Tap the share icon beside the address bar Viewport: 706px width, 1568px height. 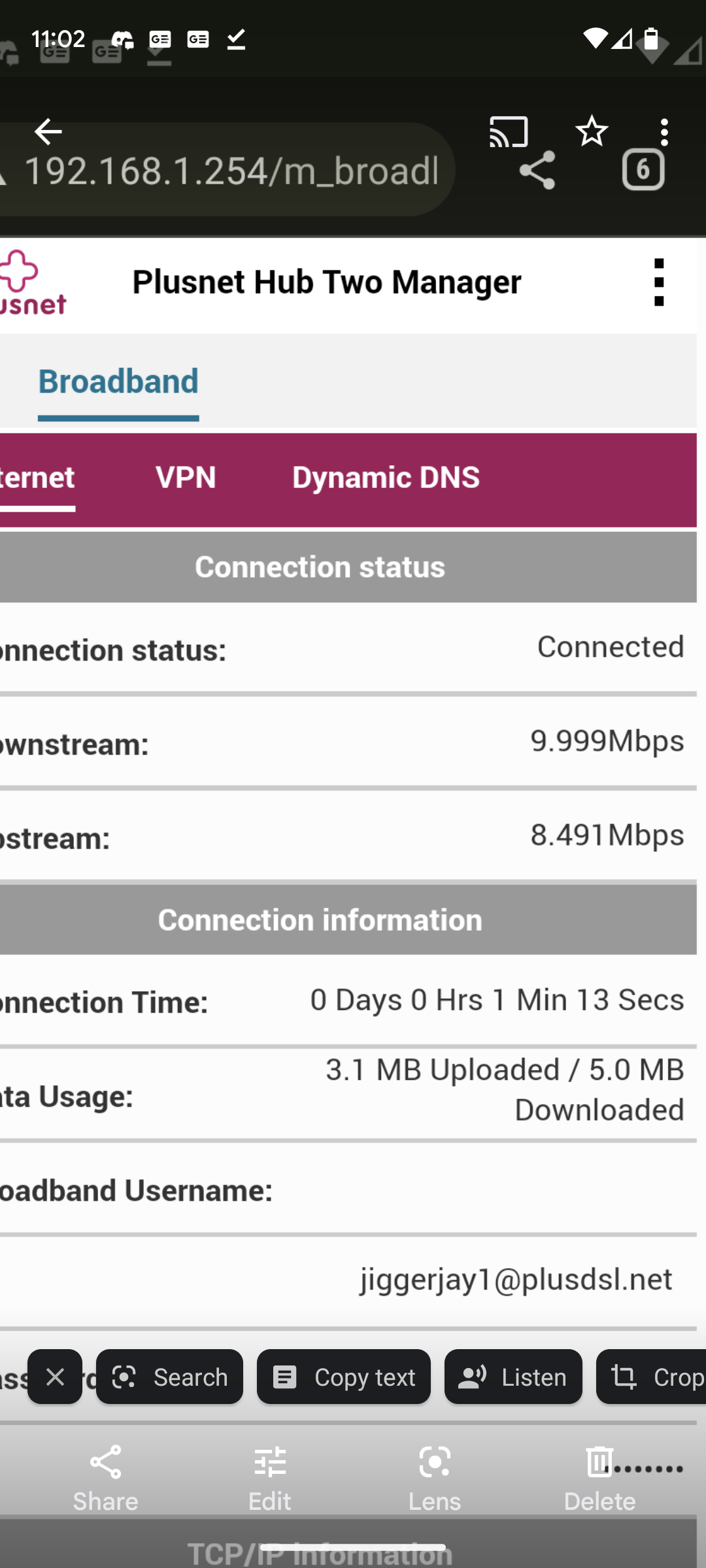click(537, 171)
